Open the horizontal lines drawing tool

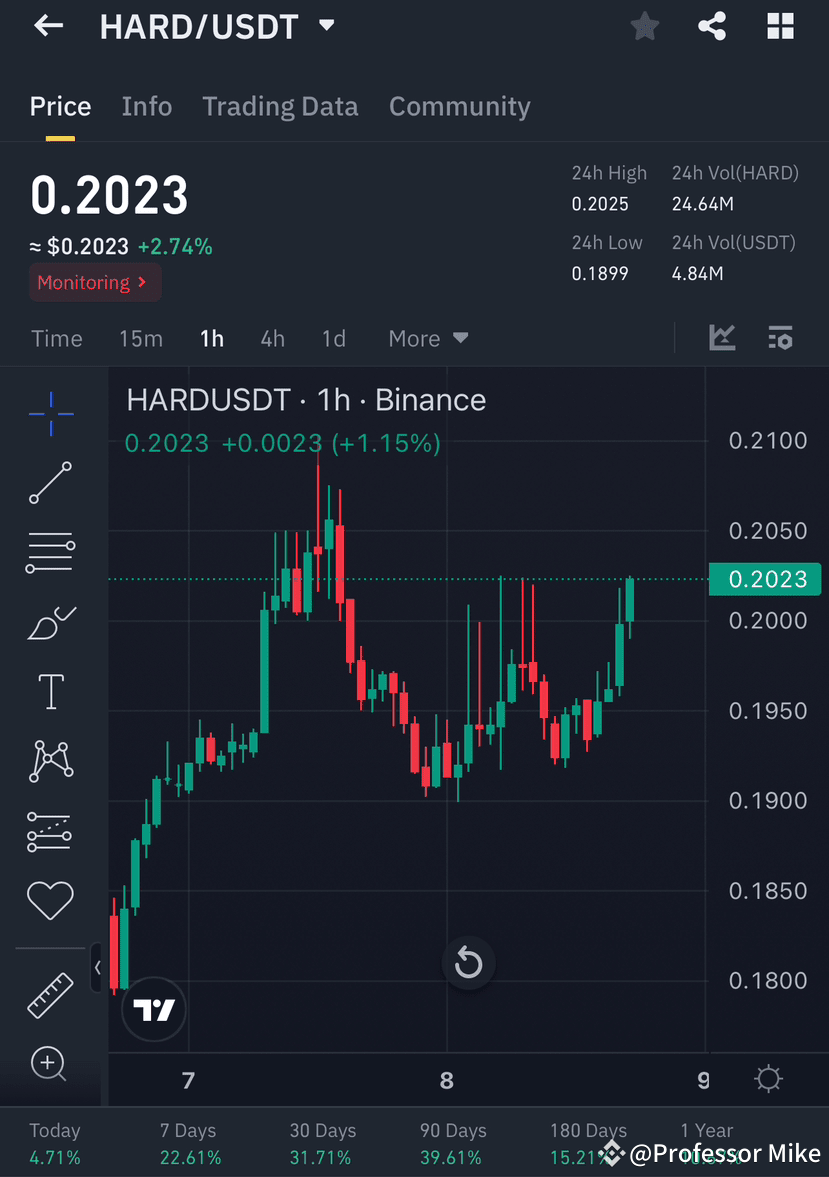pyautogui.click(x=50, y=552)
